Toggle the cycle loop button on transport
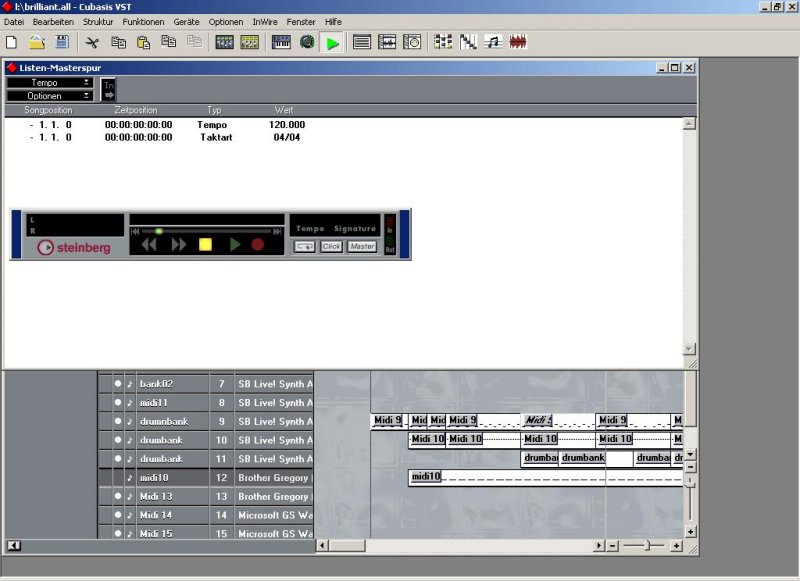This screenshot has width=800, height=581. click(305, 247)
